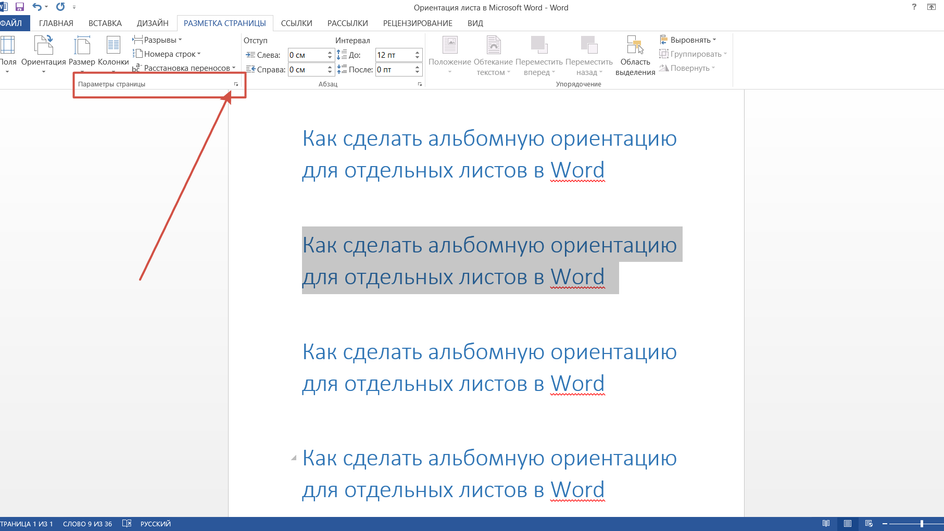Click the Save icon in quick access toolbar

20,7
